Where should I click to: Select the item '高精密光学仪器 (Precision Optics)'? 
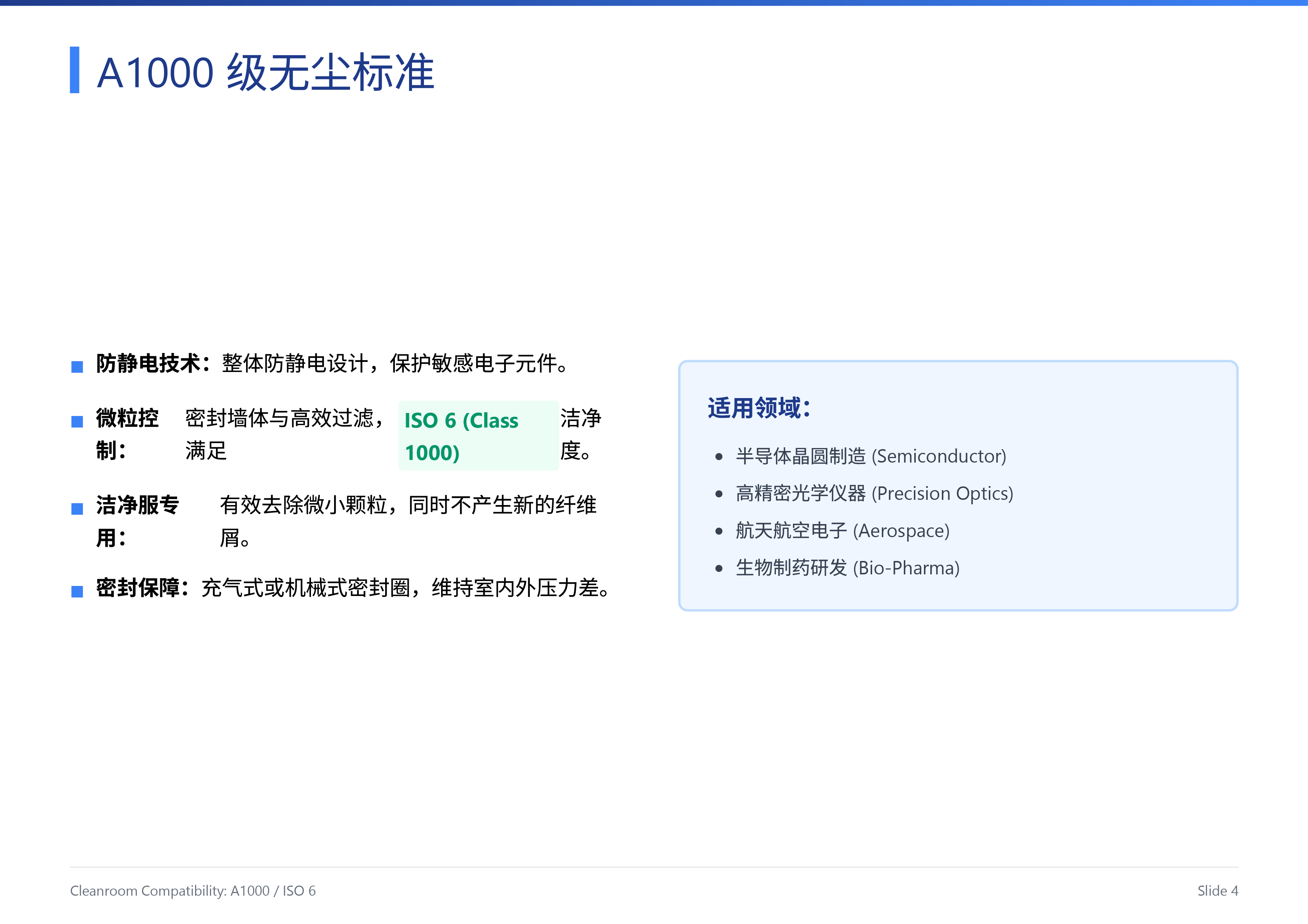[874, 493]
